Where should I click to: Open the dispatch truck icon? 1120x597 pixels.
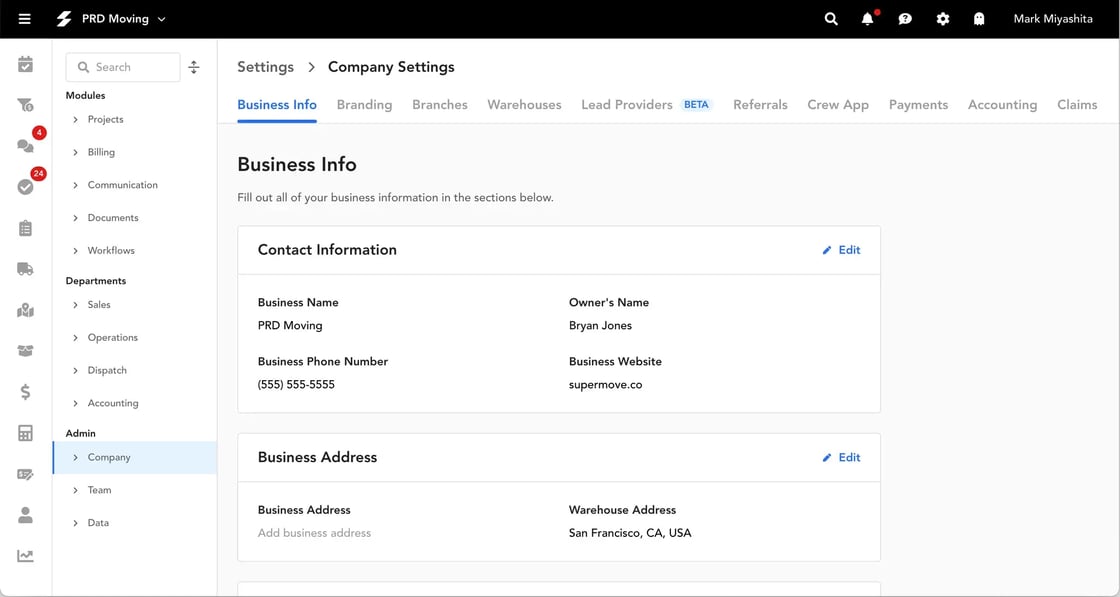25,268
